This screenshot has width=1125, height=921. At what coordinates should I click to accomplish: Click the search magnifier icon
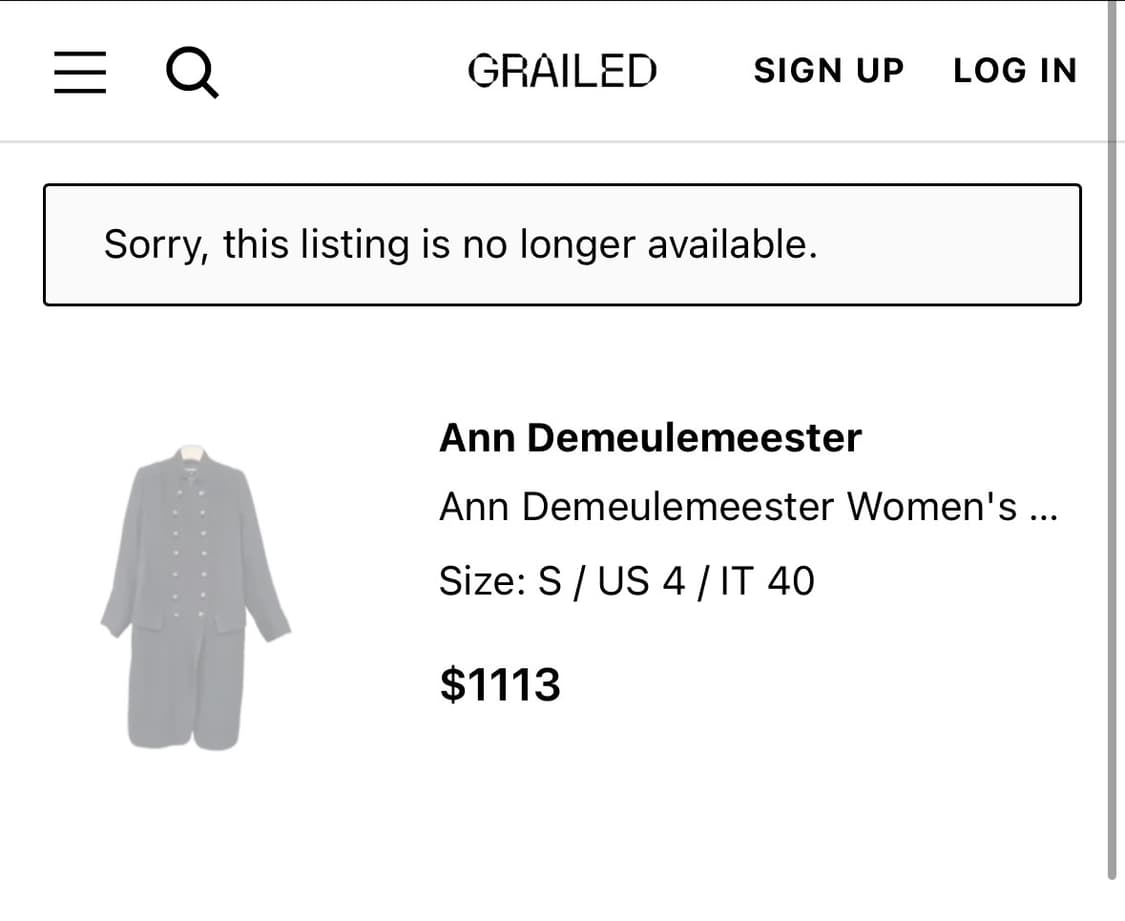tap(191, 73)
